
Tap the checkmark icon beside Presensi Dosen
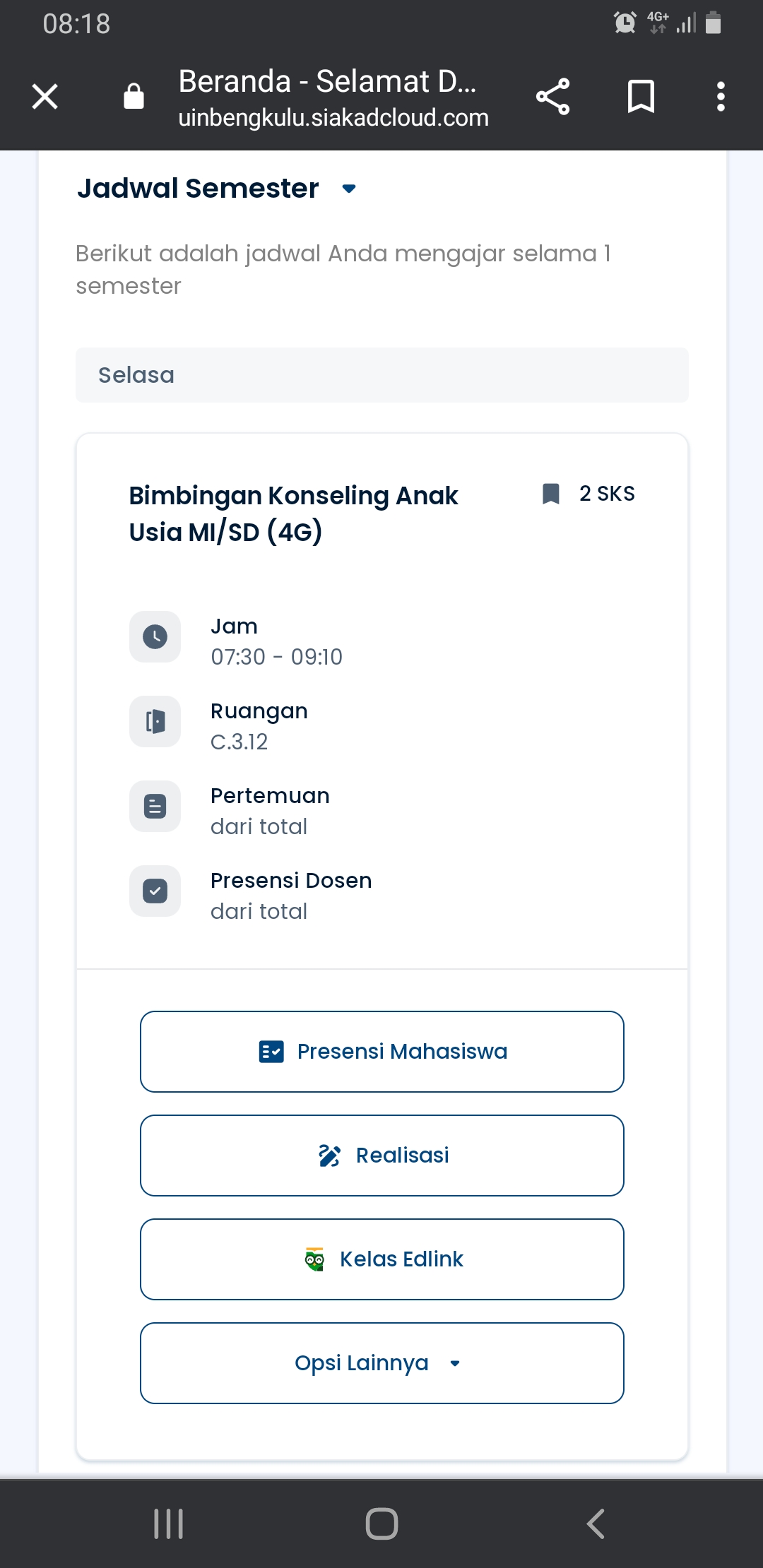155,891
